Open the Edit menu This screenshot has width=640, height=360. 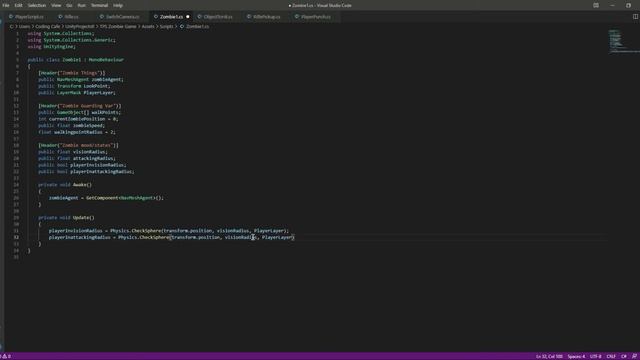[x=18, y=5]
